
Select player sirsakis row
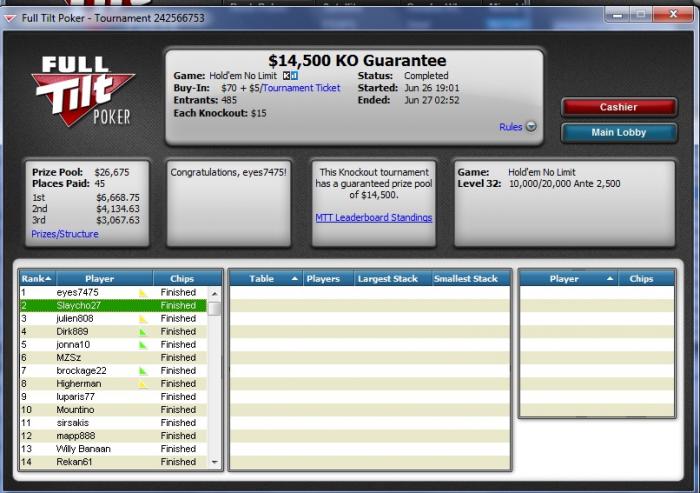click(113, 422)
